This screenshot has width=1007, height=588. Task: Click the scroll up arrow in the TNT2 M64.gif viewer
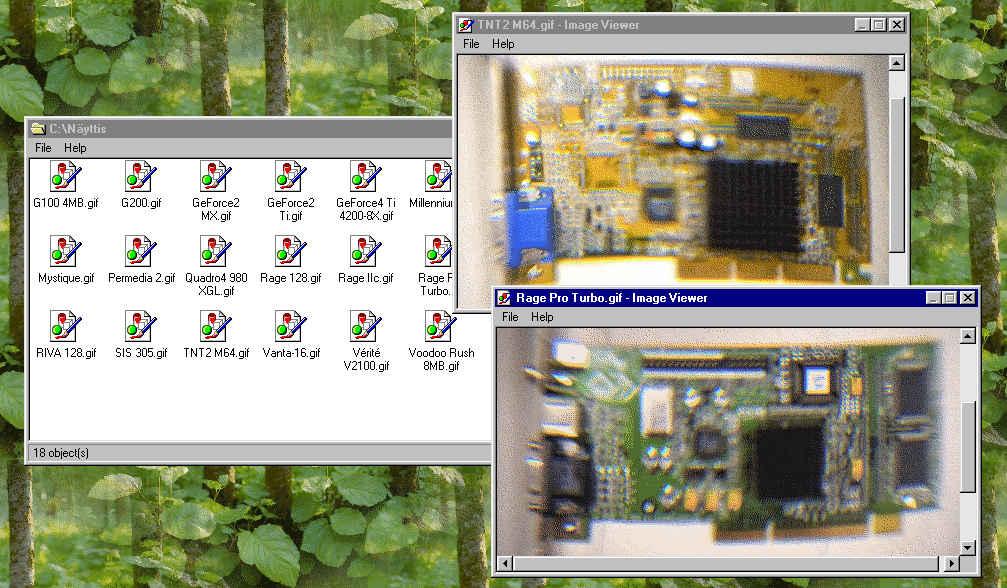pyautogui.click(x=897, y=63)
